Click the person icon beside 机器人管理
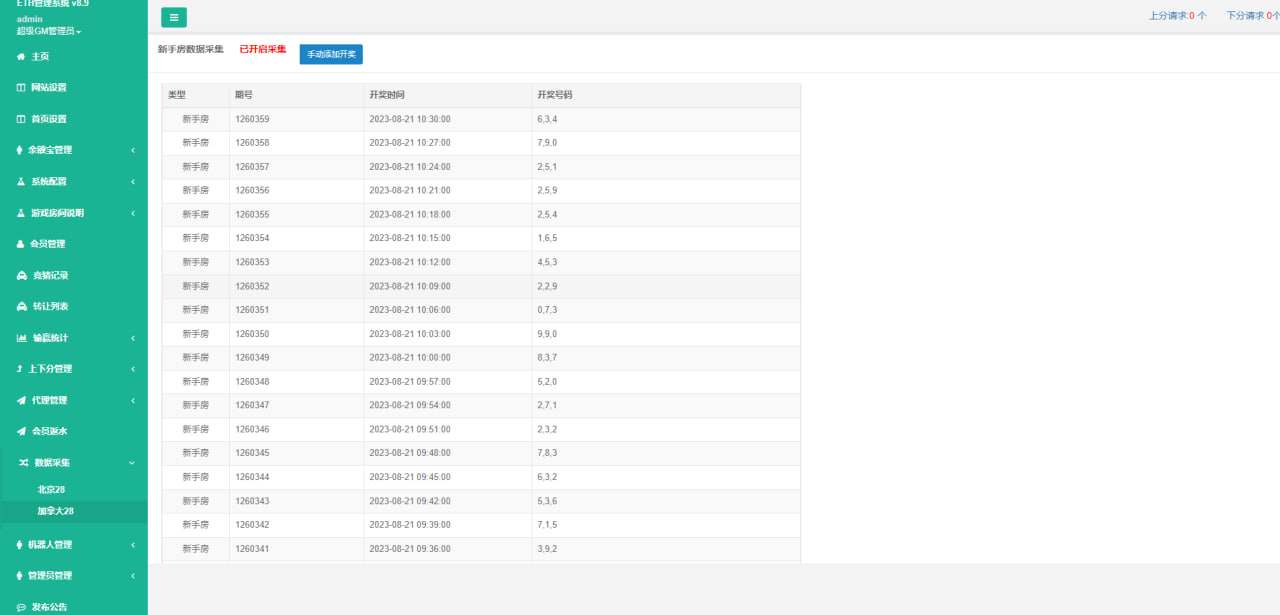1280x615 pixels. coord(21,545)
